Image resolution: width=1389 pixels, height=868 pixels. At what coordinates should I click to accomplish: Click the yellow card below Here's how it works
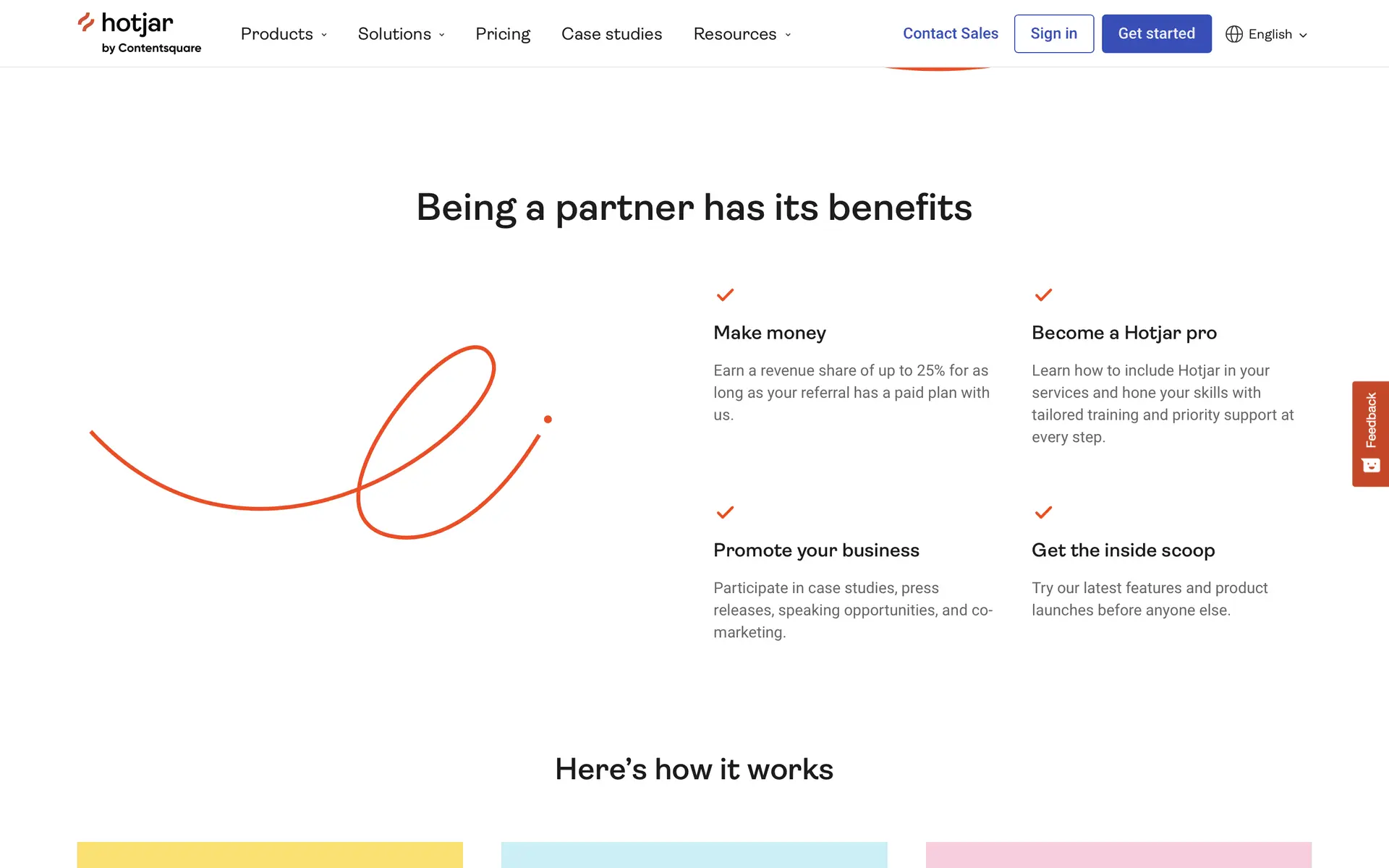coord(270,854)
